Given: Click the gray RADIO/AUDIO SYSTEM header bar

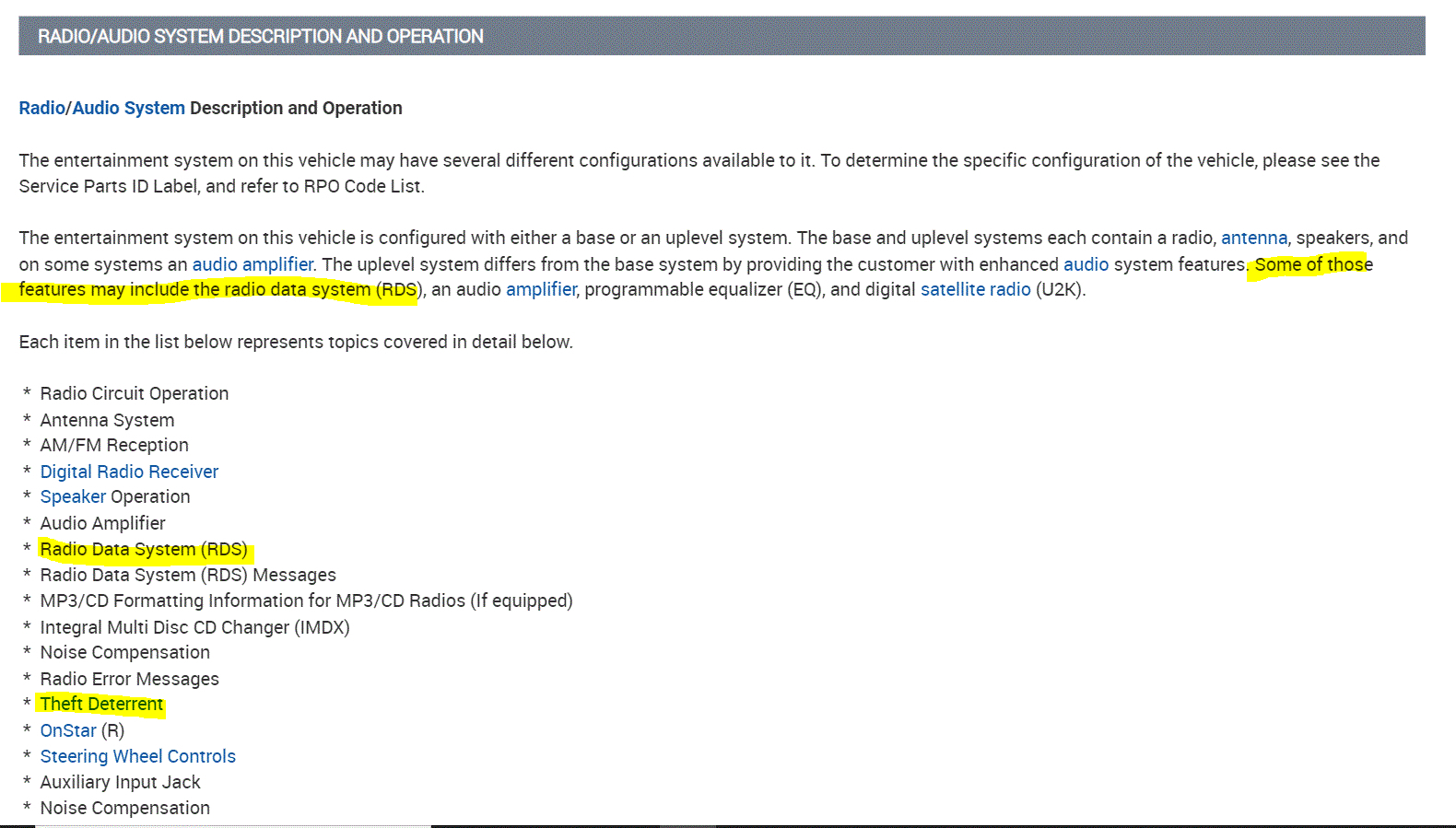Looking at the screenshot, I should tap(722, 36).
